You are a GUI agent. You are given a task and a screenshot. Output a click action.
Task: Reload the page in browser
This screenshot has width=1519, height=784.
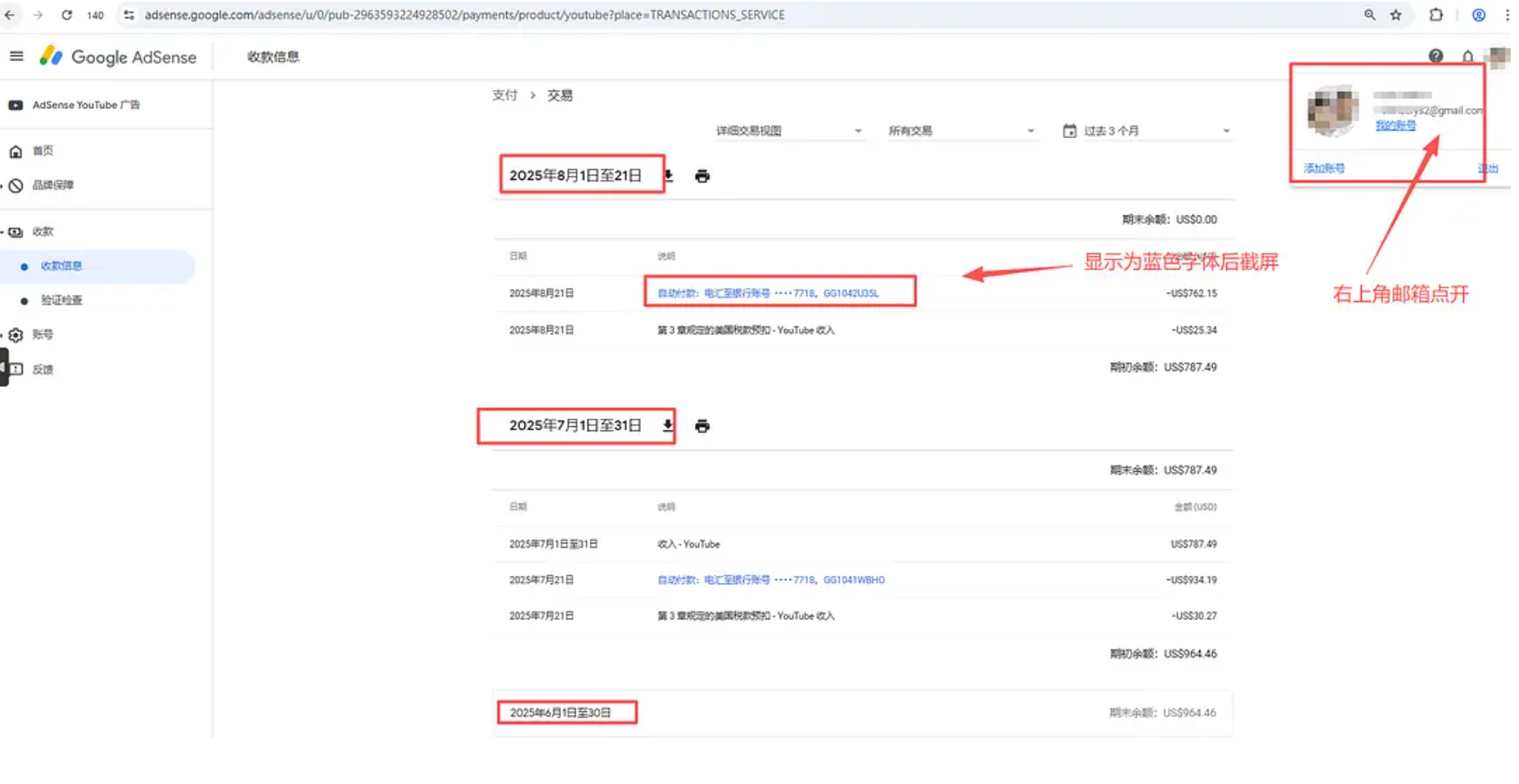point(67,15)
